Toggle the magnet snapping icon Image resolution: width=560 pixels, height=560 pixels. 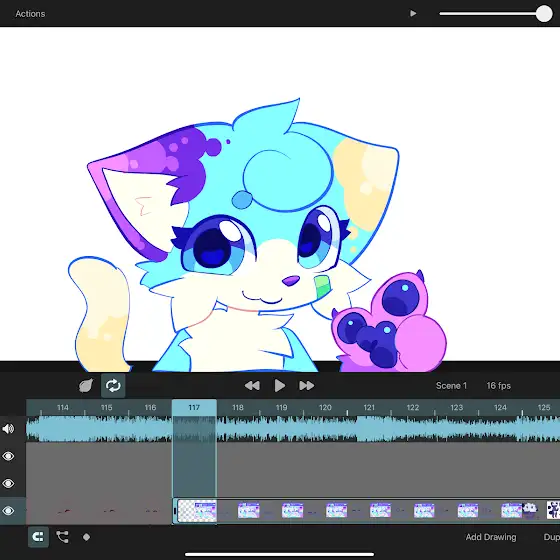click(38, 537)
